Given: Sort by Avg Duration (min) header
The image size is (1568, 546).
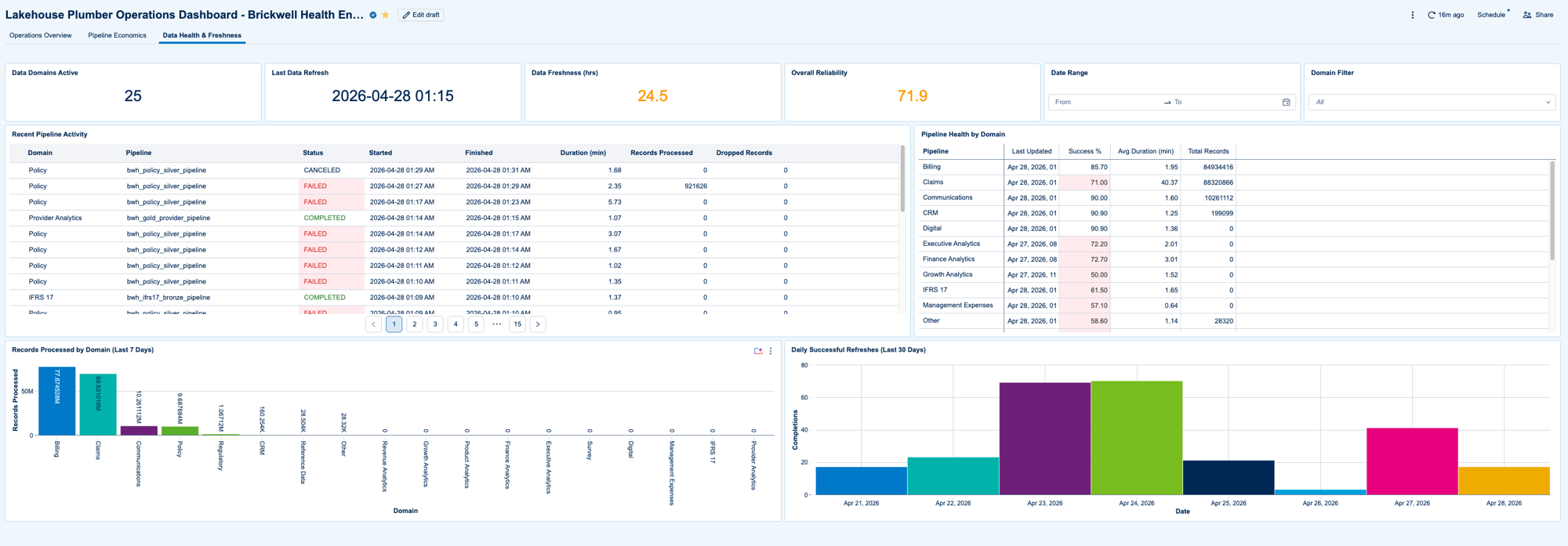Looking at the screenshot, I should coord(1145,151).
